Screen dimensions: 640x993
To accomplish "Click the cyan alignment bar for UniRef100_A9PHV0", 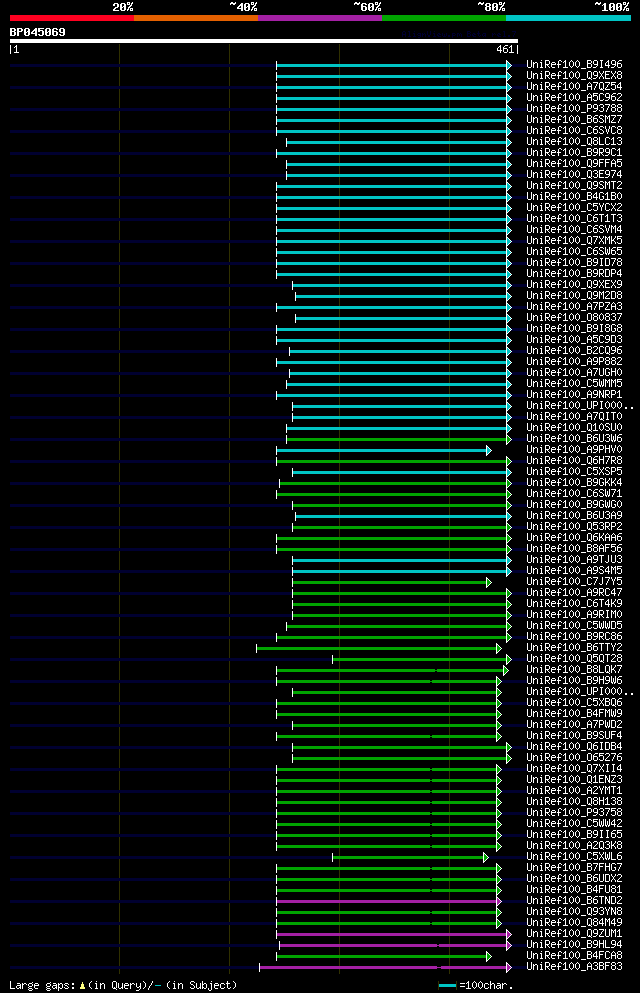I will tap(384, 450).
